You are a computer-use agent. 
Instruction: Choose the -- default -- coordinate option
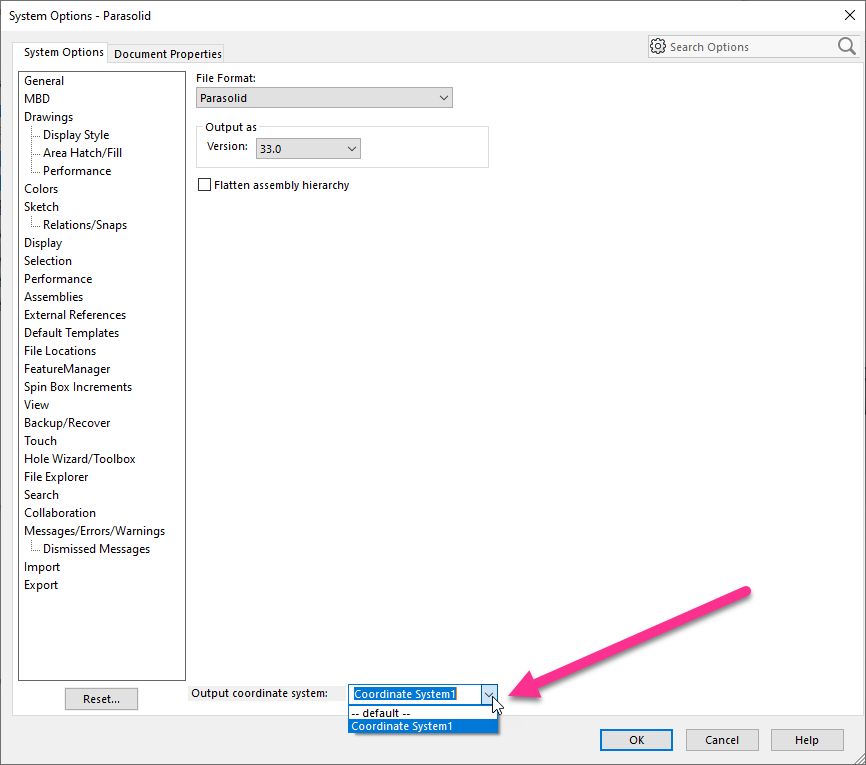423,713
